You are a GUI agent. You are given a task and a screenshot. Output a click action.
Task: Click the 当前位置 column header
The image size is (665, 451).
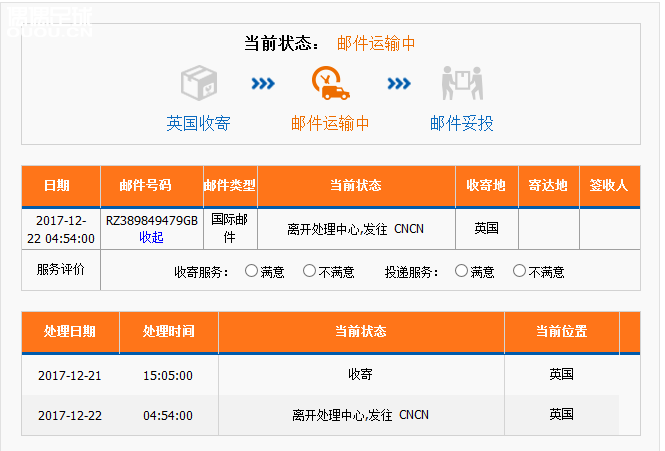[561, 331]
